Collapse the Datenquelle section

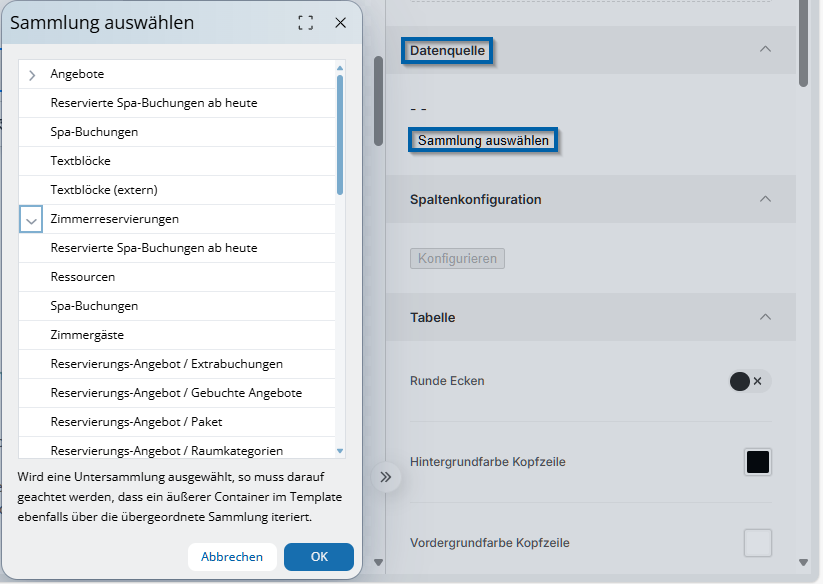coord(765,49)
